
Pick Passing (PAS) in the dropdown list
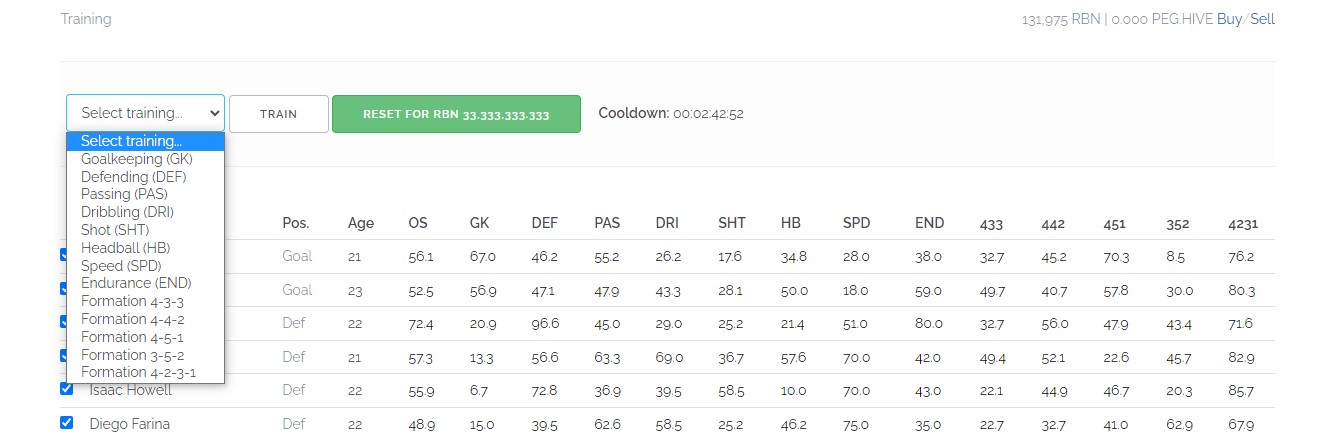pos(146,194)
